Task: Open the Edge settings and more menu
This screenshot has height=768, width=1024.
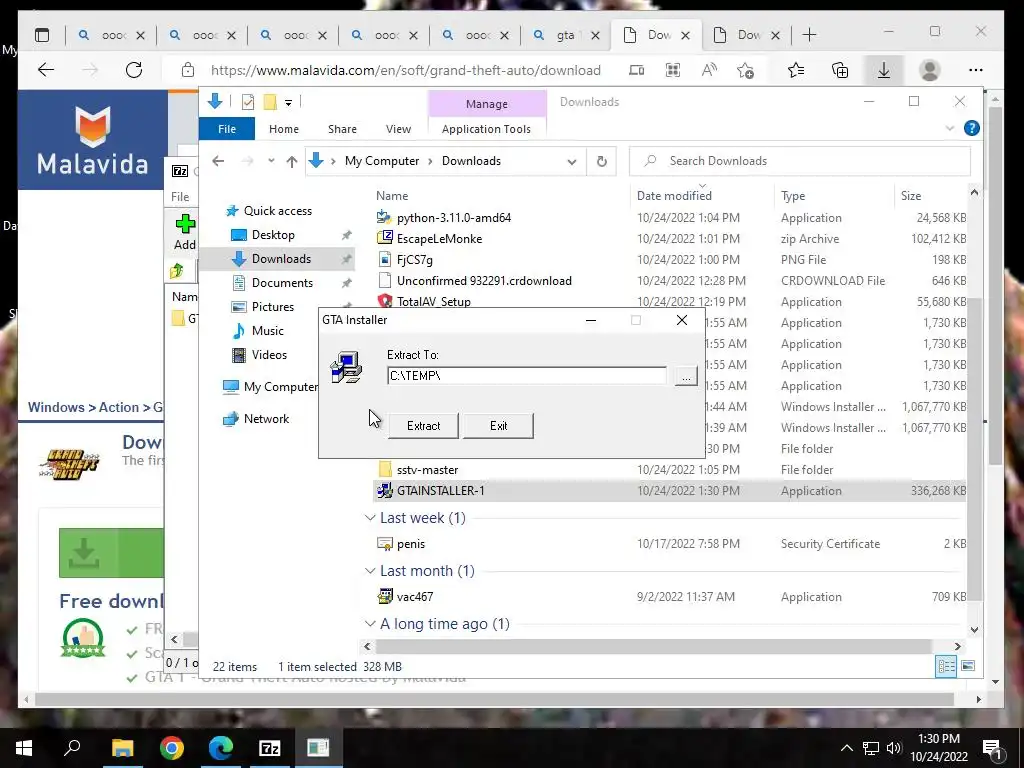Action: pos(976,70)
